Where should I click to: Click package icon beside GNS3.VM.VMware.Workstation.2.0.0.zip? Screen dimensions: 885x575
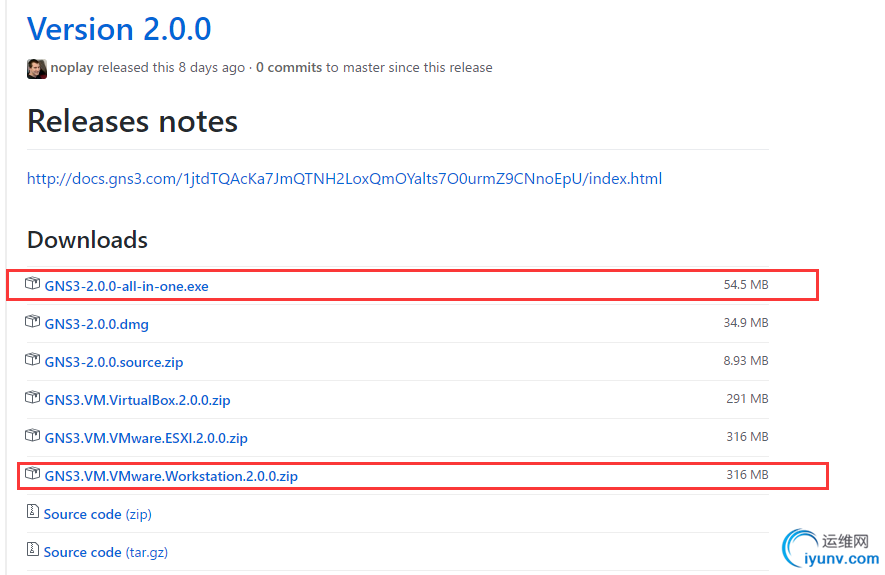33,475
